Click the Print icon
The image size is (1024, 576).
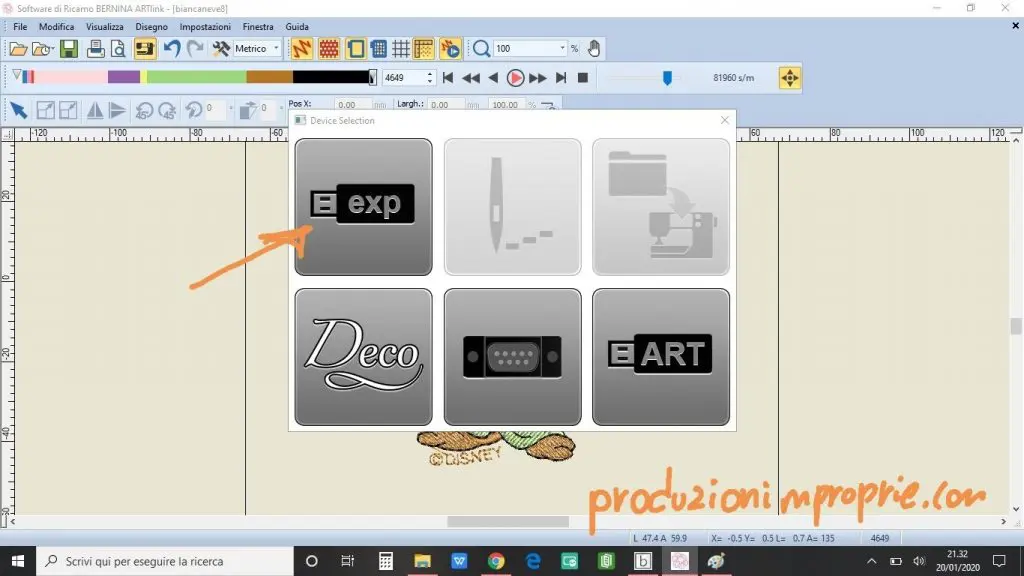pyautogui.click(x=95, y=49)
